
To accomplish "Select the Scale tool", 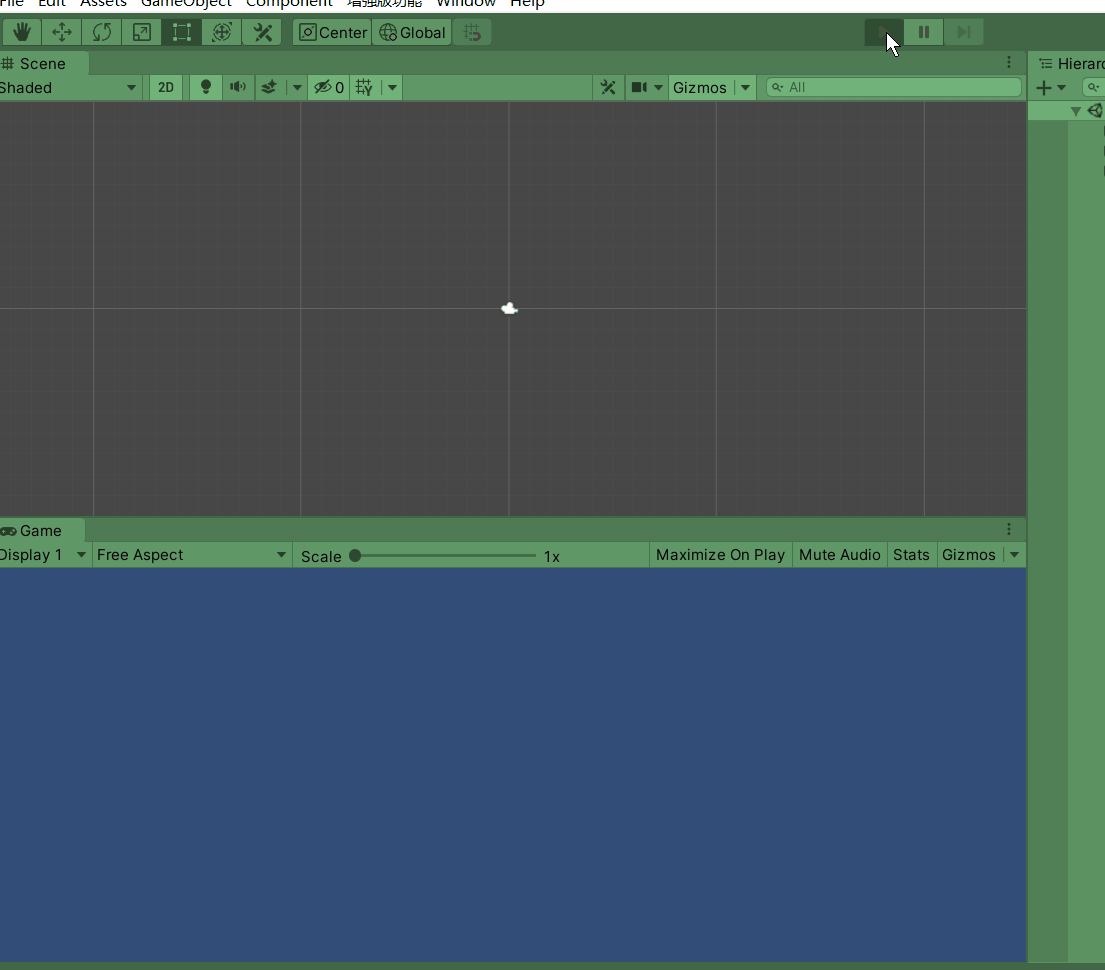I will tap(142, 32).
